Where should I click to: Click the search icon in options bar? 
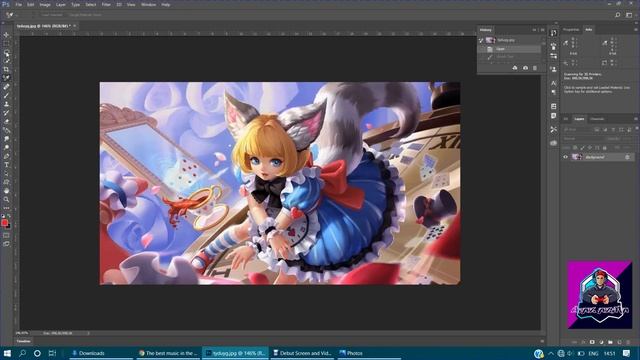coord(618,15)
